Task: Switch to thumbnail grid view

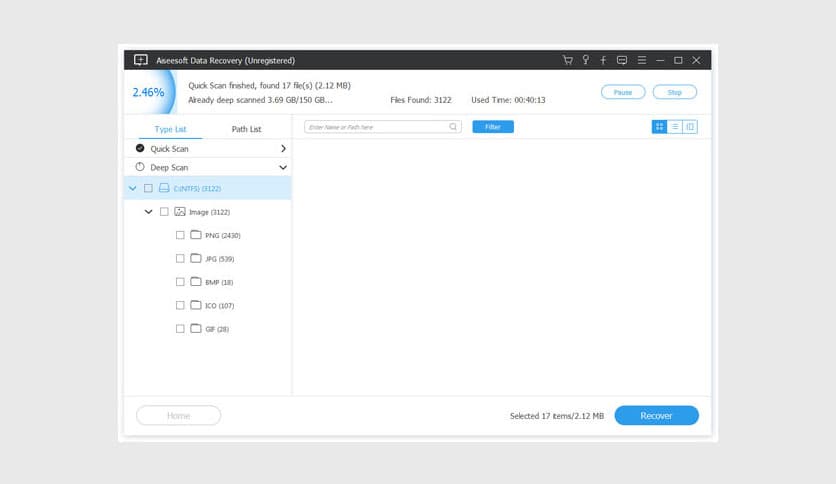Action: click(660, 127)
